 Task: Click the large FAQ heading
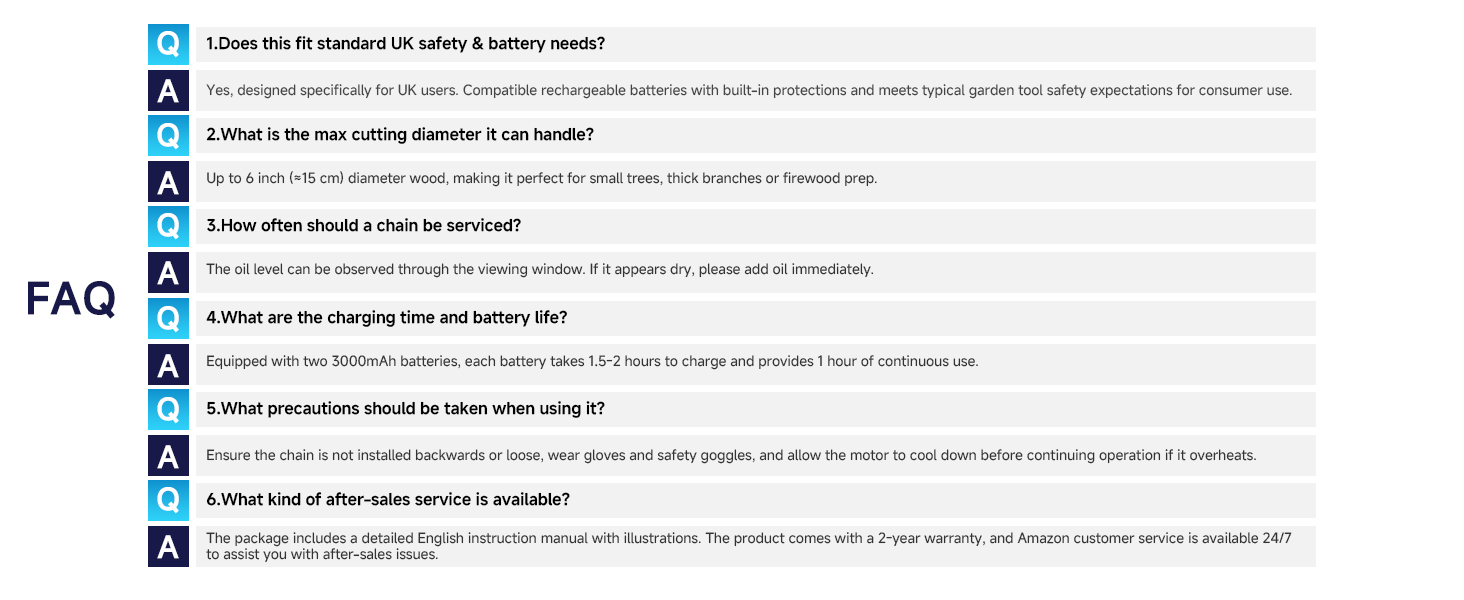71,299
